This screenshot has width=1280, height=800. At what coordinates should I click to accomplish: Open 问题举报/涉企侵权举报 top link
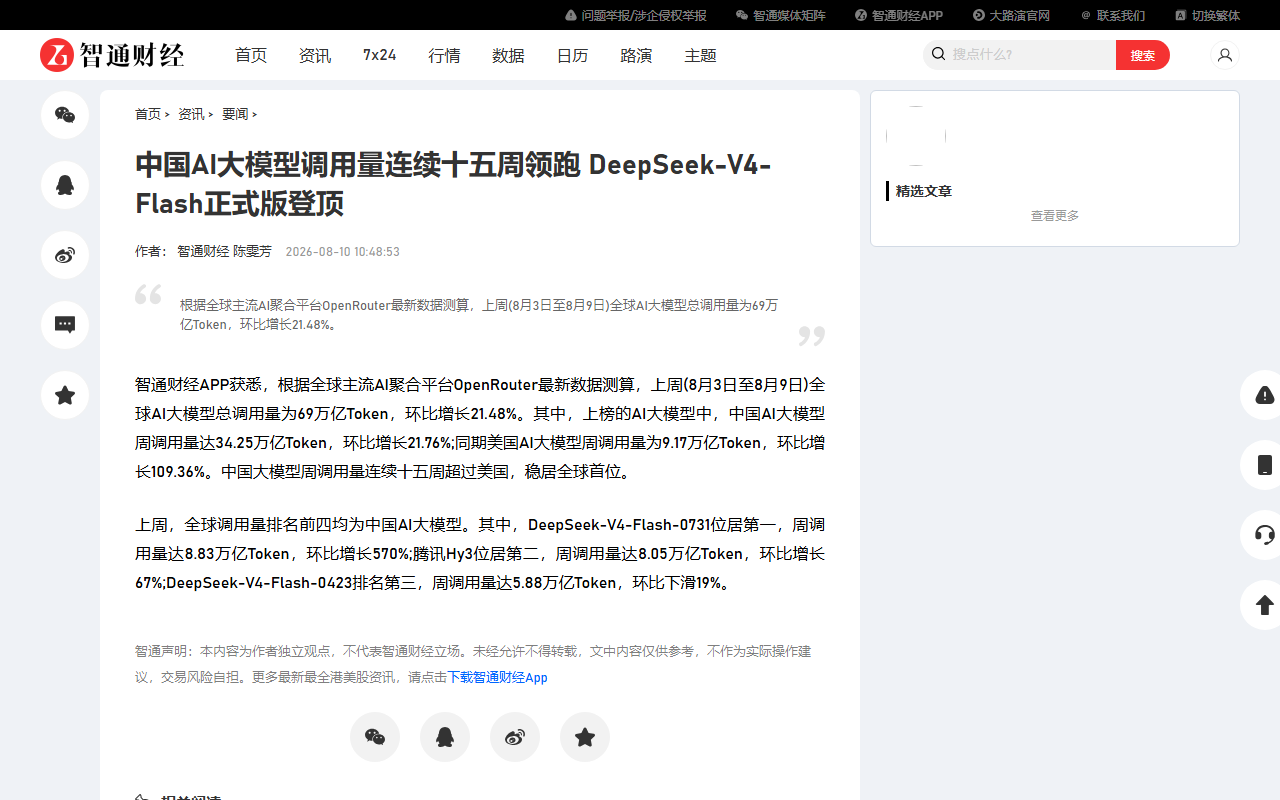click(x=636, y=15)
